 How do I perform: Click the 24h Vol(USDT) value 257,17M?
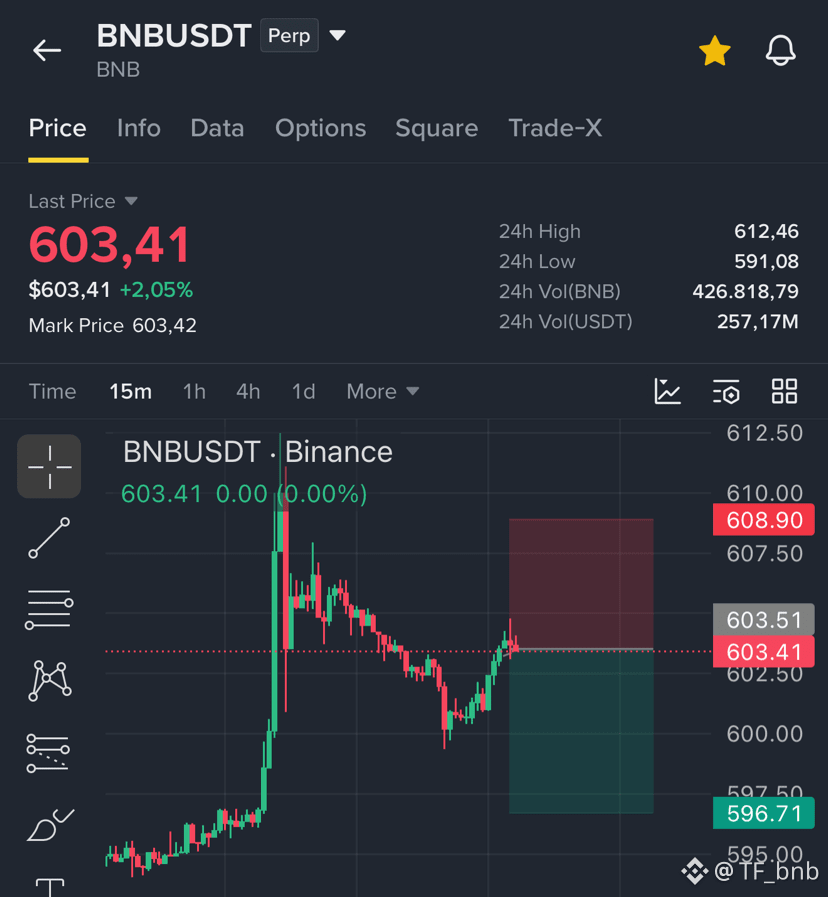pos(758,322)
